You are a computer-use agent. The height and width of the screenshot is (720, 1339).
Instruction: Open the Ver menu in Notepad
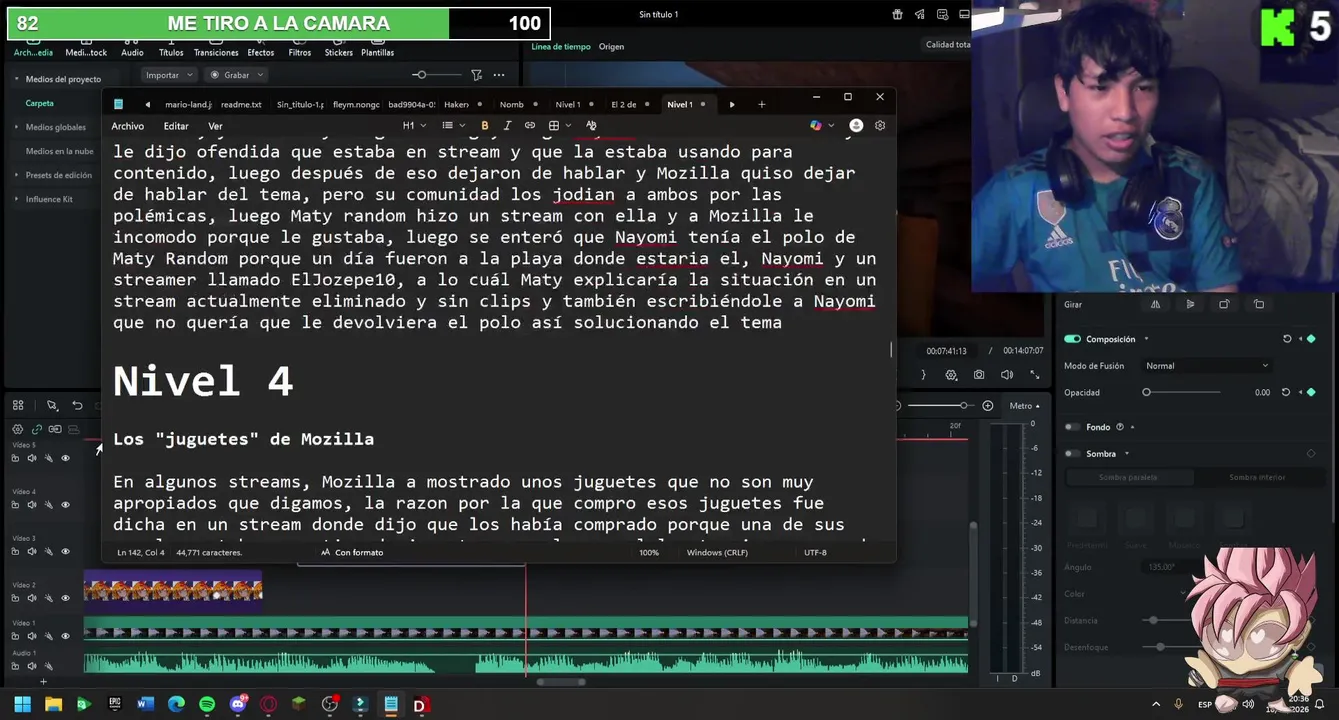(x=215, y=126)
